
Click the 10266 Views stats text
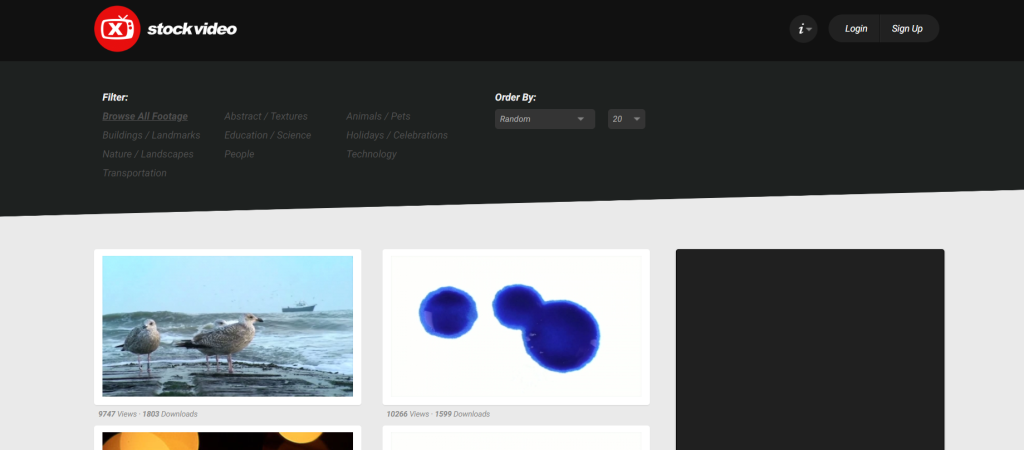click(x=438, y=414)
